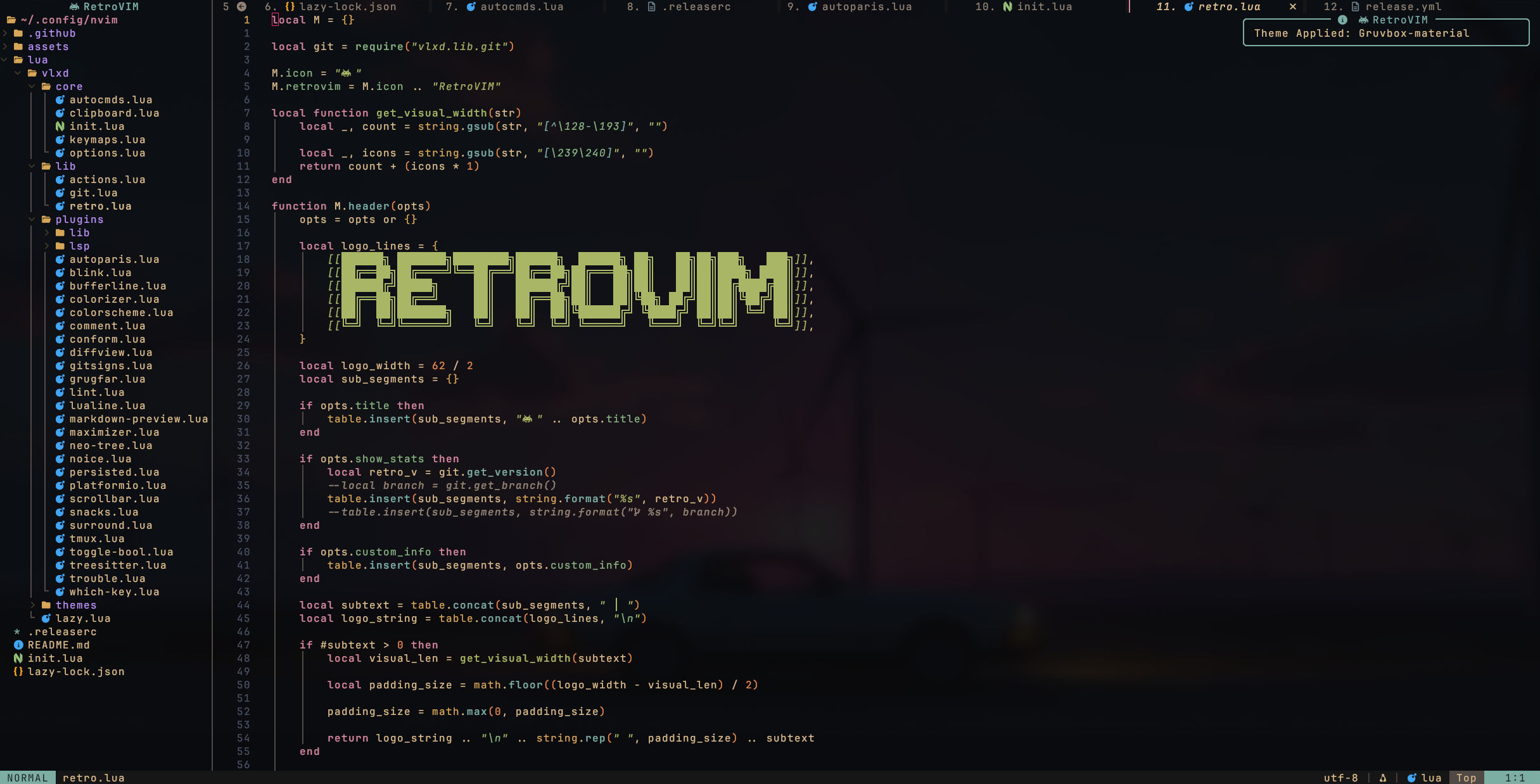
Task: Click the lua icon beside git.lua
Action: click(60, 193)
